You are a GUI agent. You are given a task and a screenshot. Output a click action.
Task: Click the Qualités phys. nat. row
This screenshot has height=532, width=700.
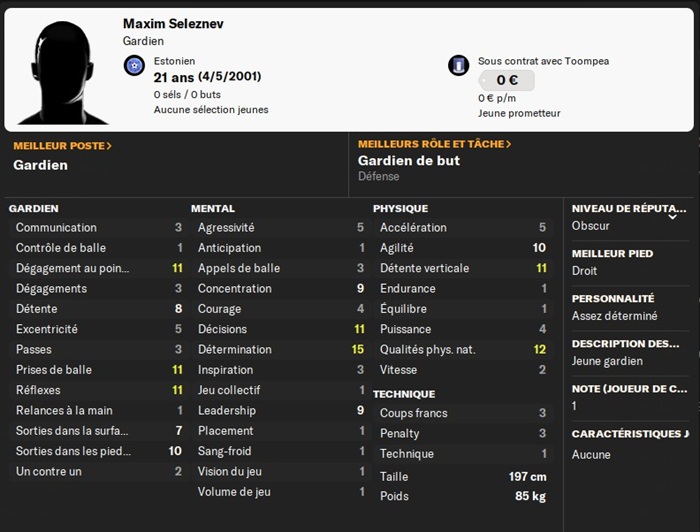coord(463,349)
